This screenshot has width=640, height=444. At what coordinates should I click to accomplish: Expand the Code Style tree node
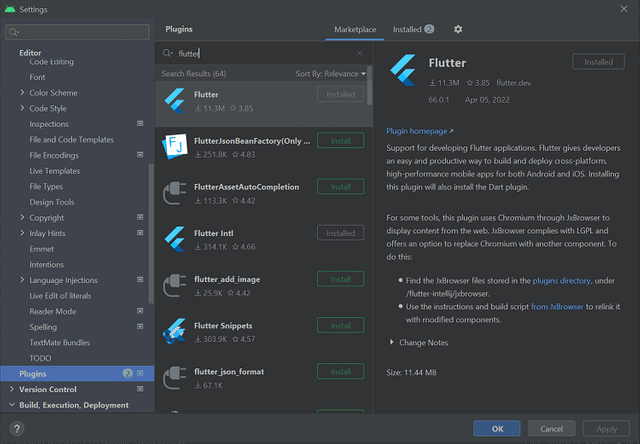(x=22, y=108)
